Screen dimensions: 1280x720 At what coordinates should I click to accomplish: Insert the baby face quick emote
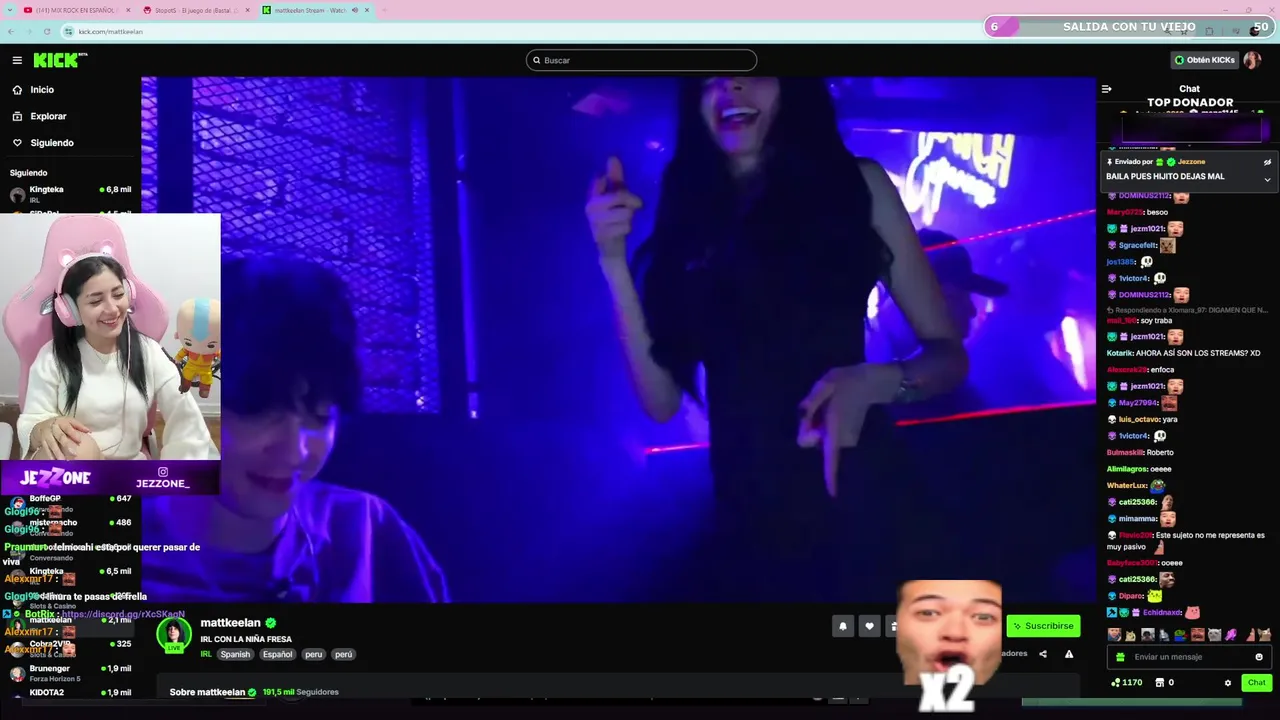click(x=1115, y=635)
